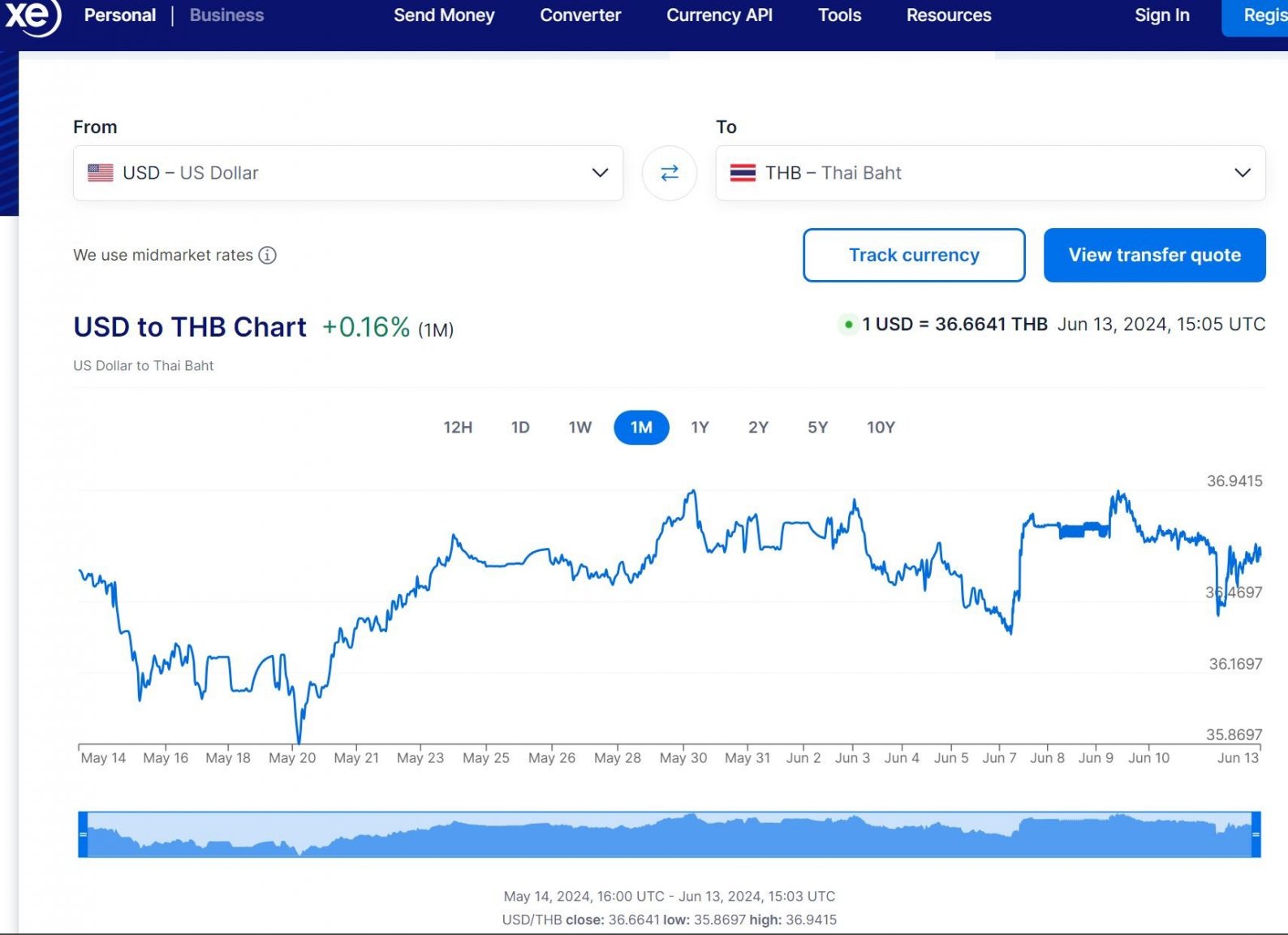Screen dimensions: 1288x935
Task: Click View transfer quote button
Action: click(1154, 255)
